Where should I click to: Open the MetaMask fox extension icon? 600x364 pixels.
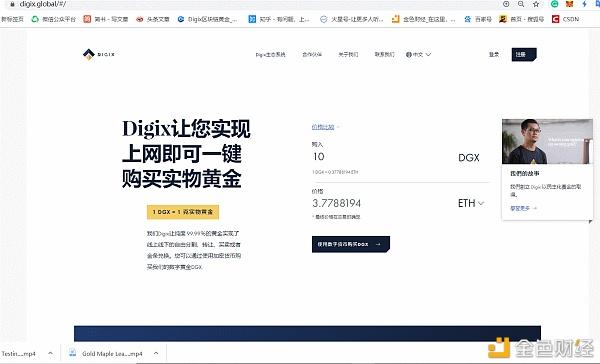pyautogui.click(x=569, y=4)
